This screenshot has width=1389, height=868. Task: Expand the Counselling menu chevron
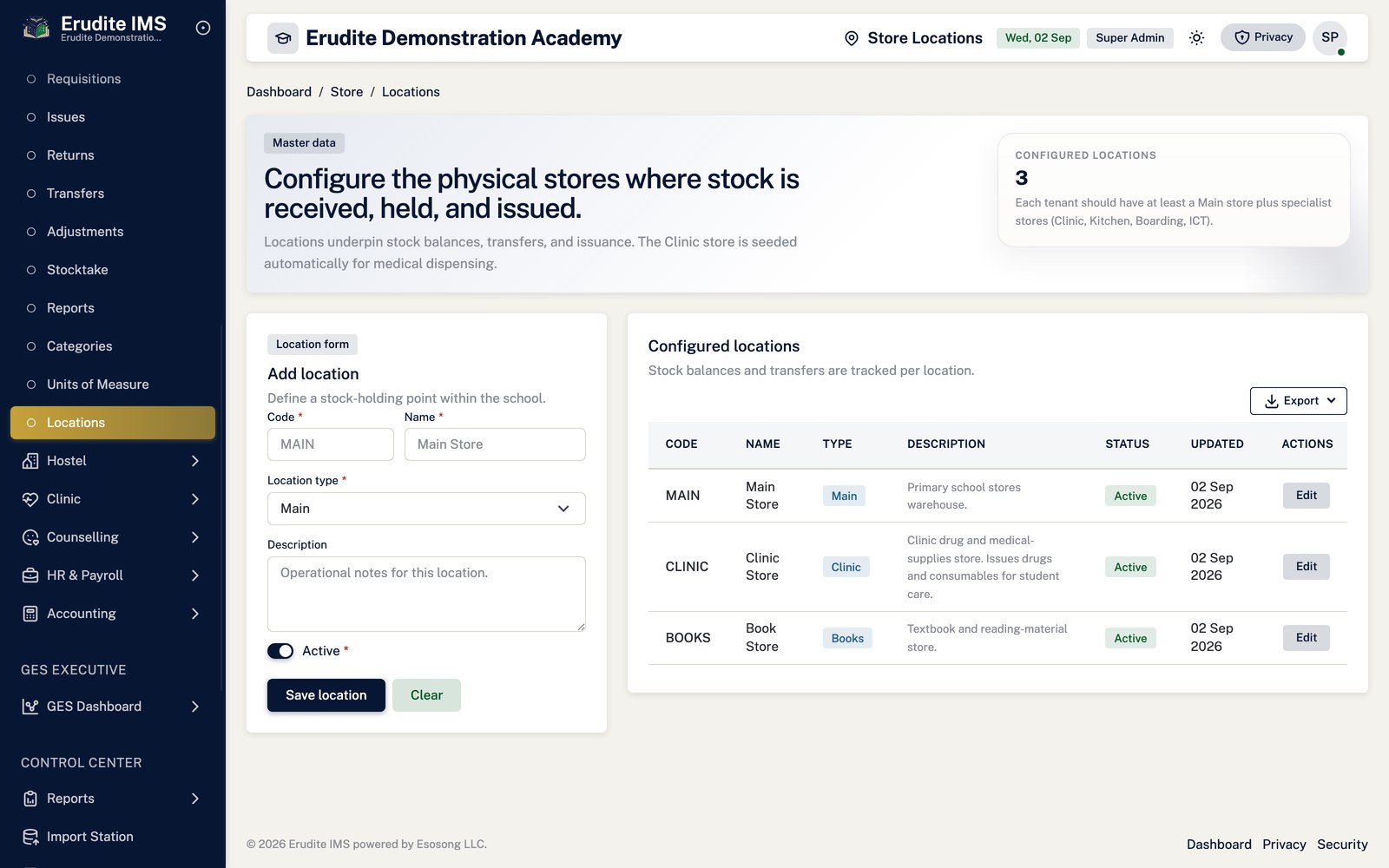tap(195, 537)
